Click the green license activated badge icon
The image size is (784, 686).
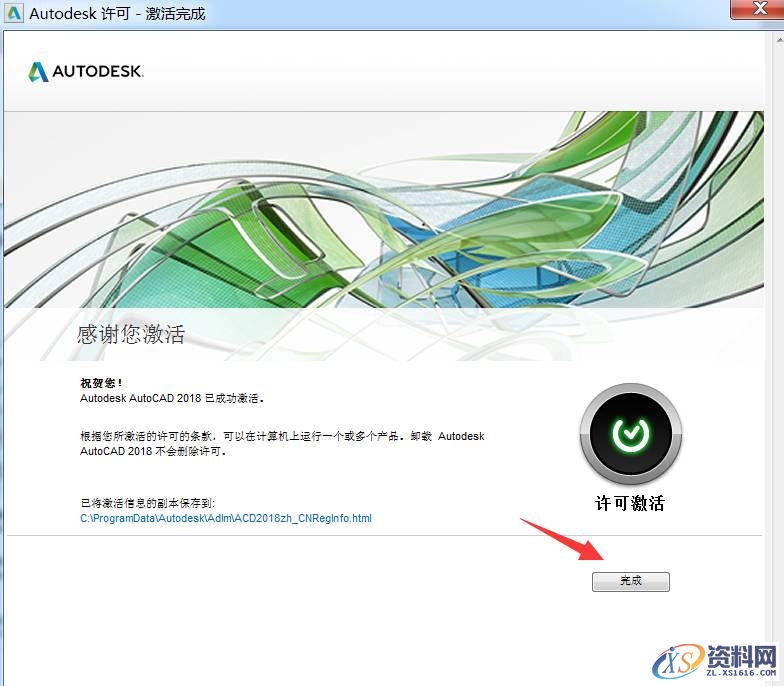[630, 434]
